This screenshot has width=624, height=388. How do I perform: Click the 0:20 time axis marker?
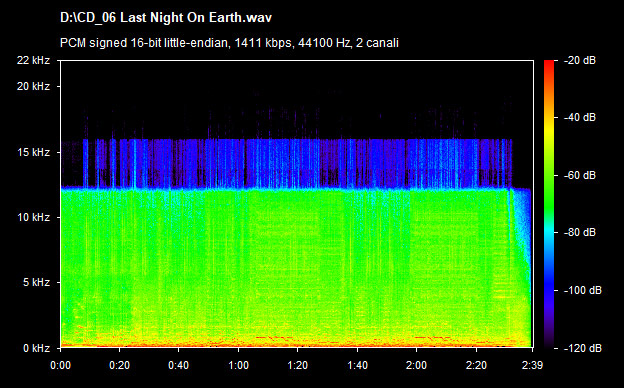[x=120, y=365]
